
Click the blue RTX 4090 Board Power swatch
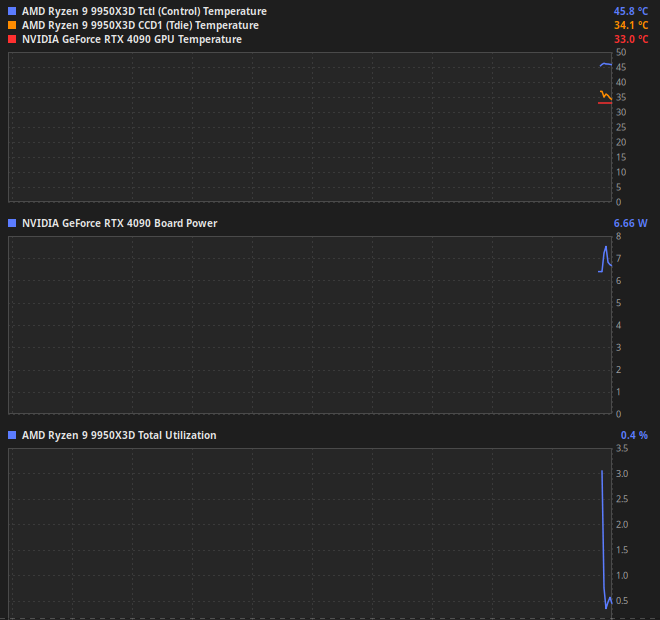click(12, 223)
